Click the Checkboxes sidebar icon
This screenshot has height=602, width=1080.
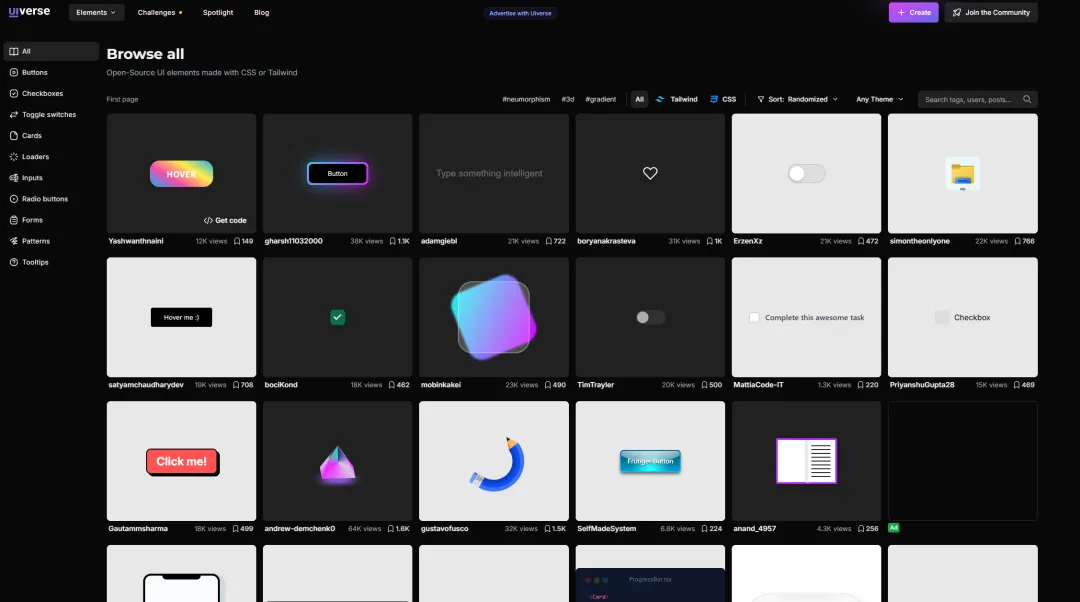(14, 94)
